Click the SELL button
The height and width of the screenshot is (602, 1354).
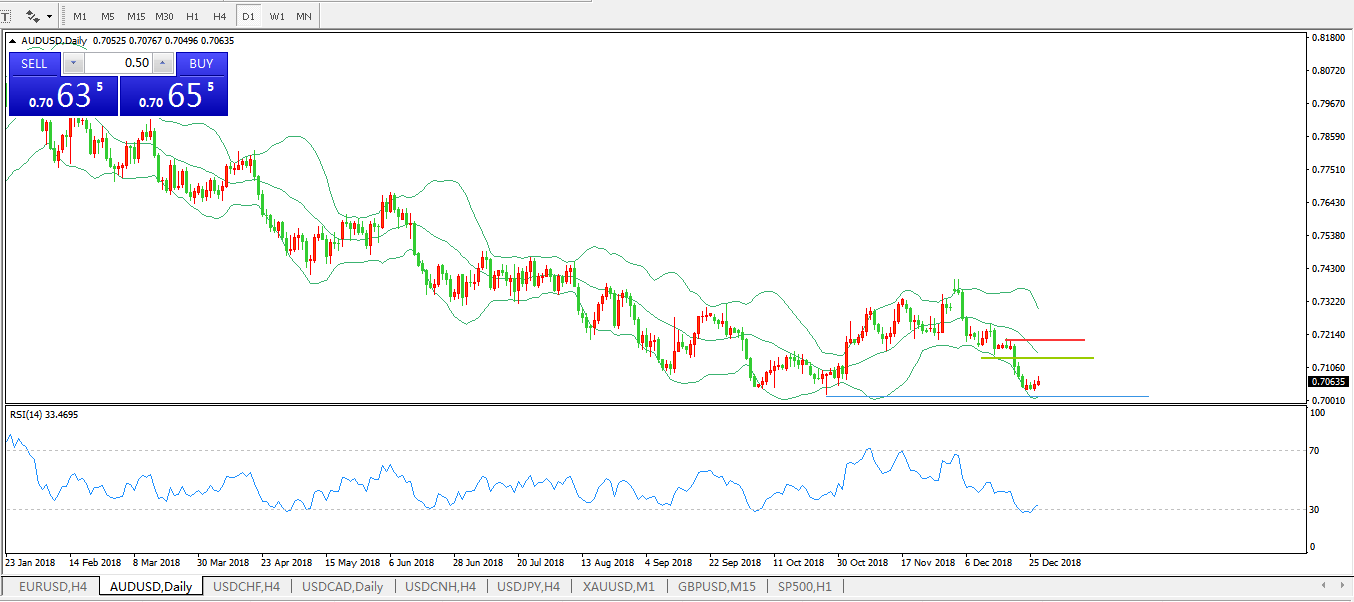click(34, 63)
